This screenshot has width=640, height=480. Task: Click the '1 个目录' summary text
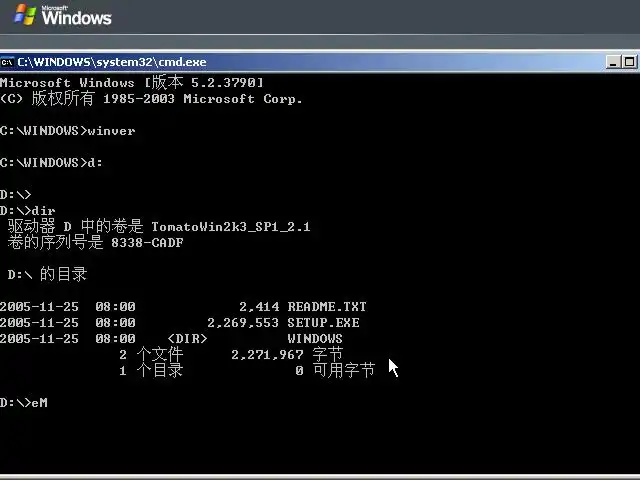(151, 370)
